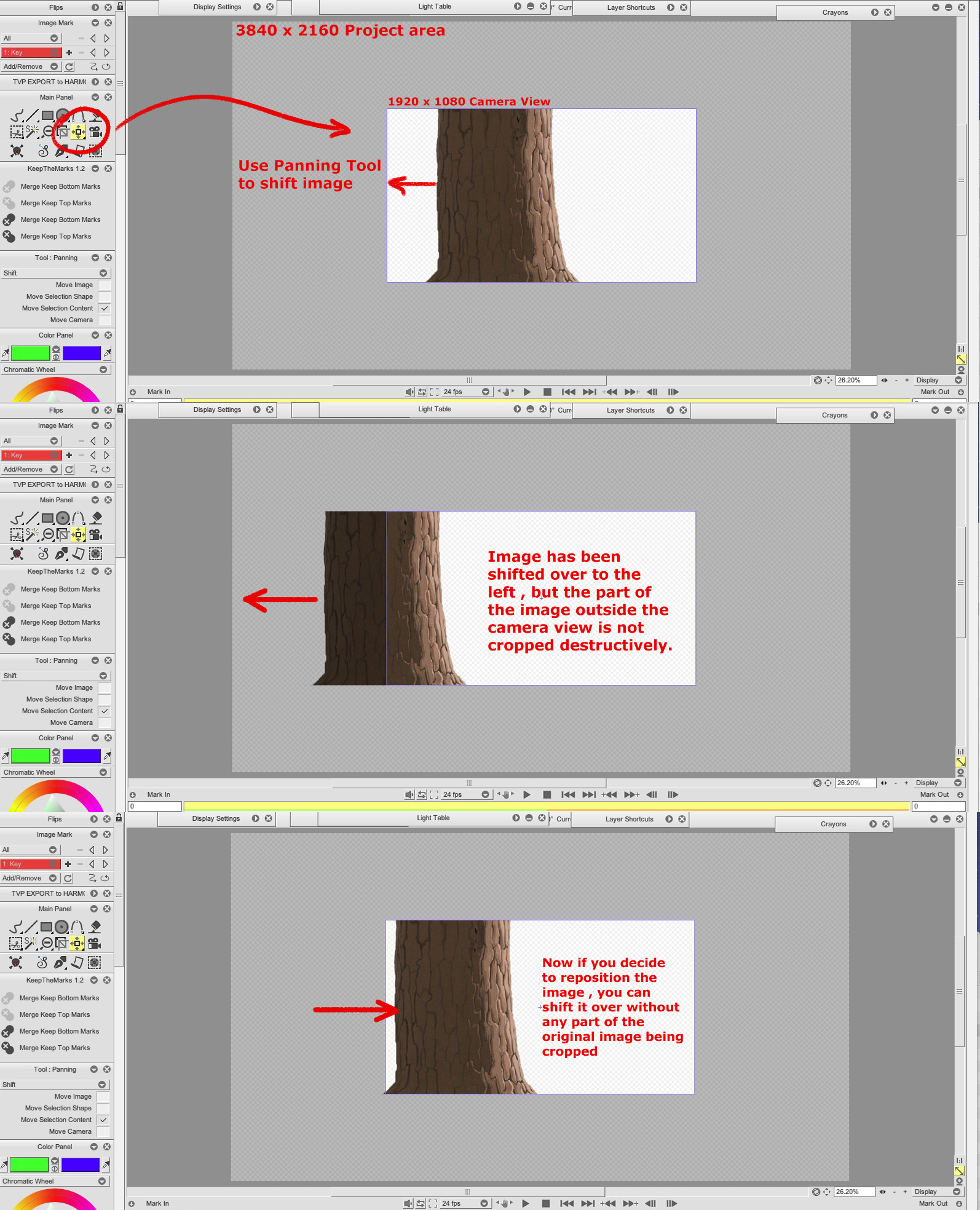Click the lock icon above the top screenshot's sidebar

tap(121, 7)
